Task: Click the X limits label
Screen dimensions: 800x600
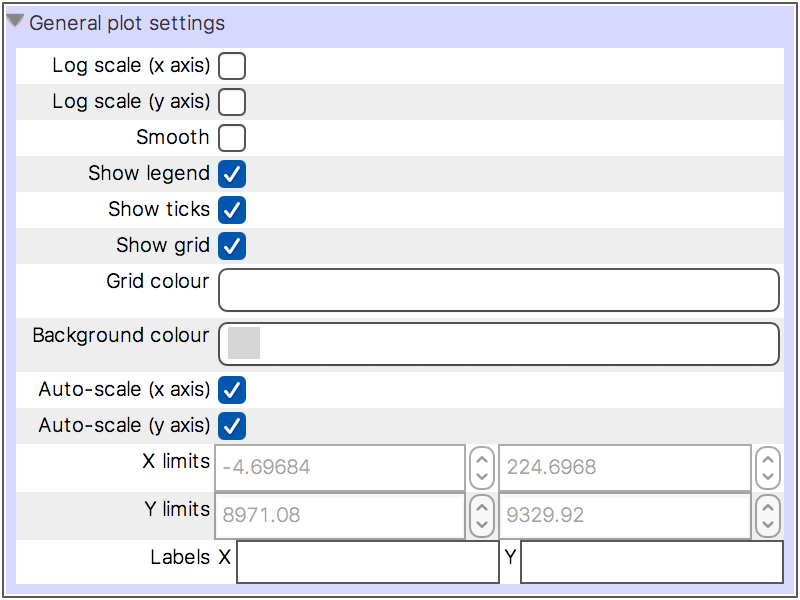Action: coord(176,461)
